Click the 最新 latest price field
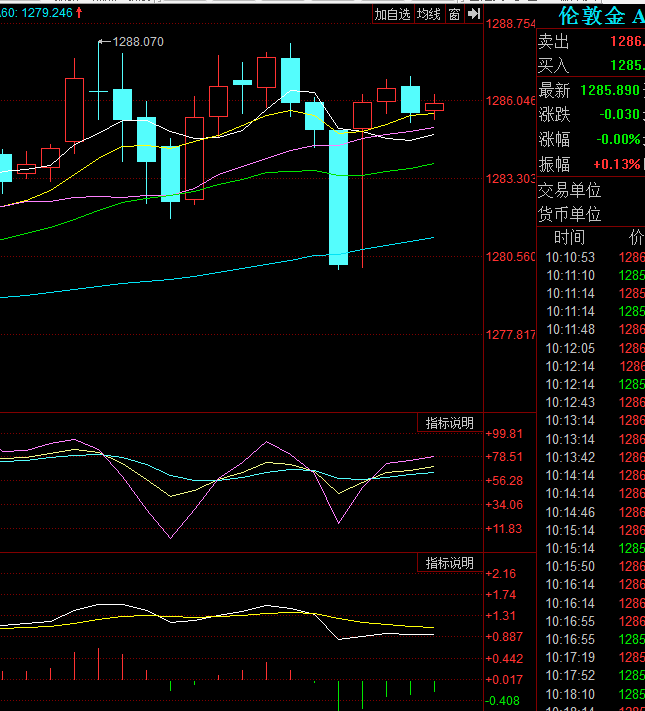This screenshot has width=645, height=711. coord(591,90)
